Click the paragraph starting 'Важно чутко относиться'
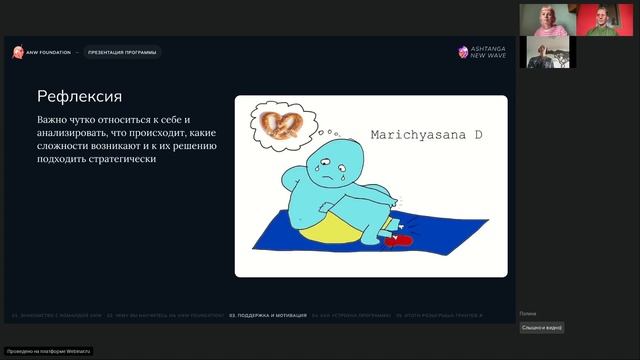 click(127, 139)
